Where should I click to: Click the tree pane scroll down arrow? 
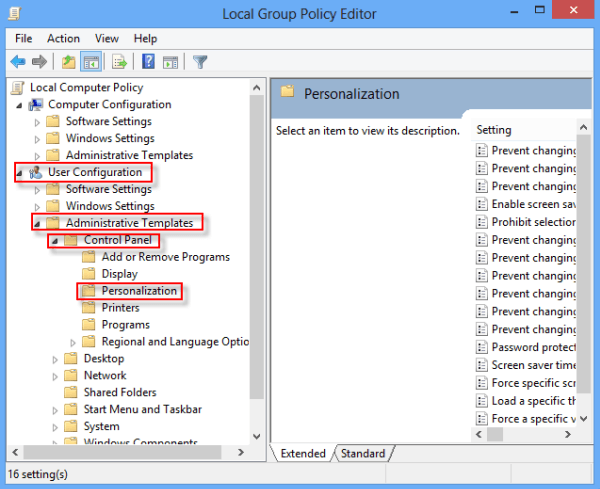pos(256,436)
